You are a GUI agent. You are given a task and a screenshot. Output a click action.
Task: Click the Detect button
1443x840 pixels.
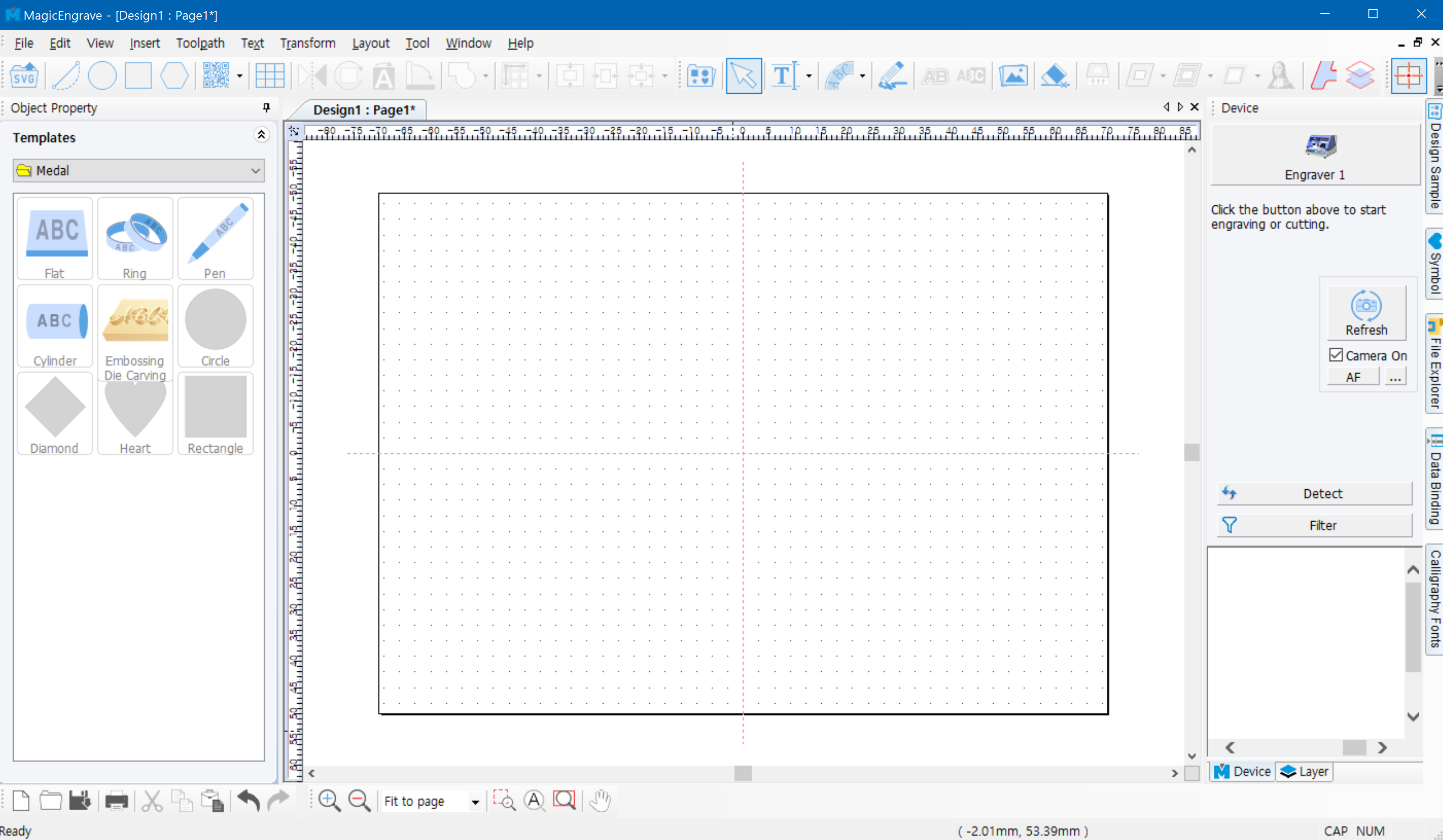(x=1315, y=493)
